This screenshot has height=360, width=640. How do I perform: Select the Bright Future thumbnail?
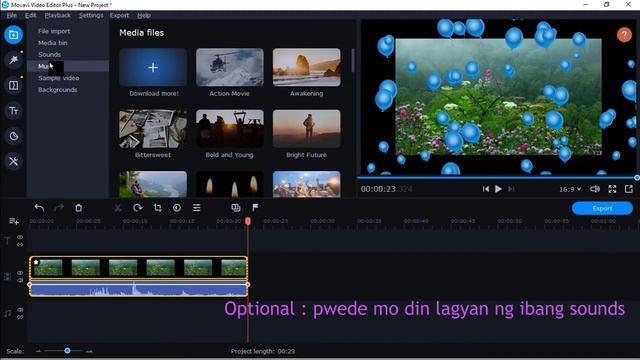click(x=307, y=129)
